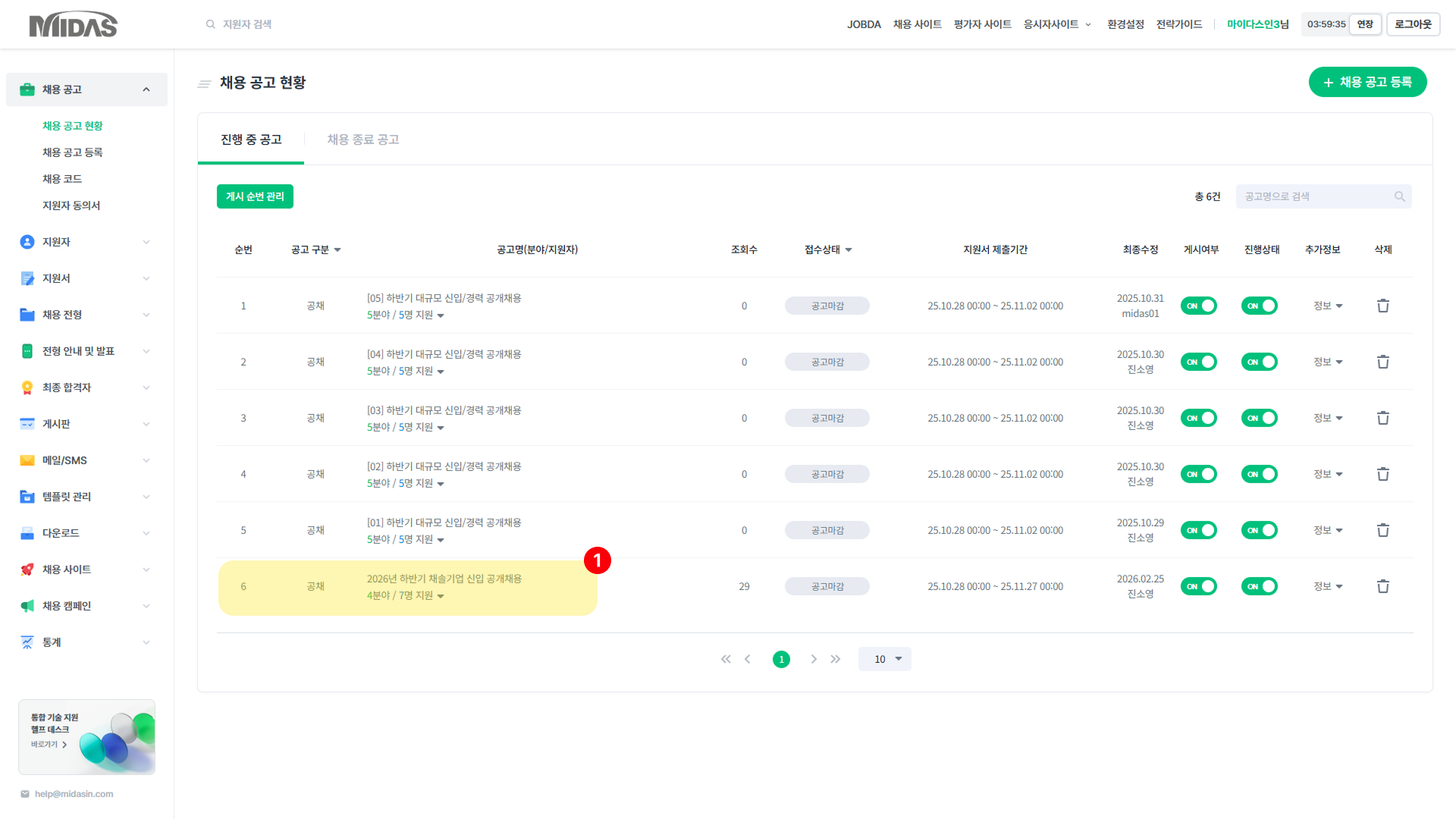This screenshot has width=1456, height=819.
Task: Toggle 진행상태 switch for row 3
Action: pyautogui.click(x=1259, y=418)
